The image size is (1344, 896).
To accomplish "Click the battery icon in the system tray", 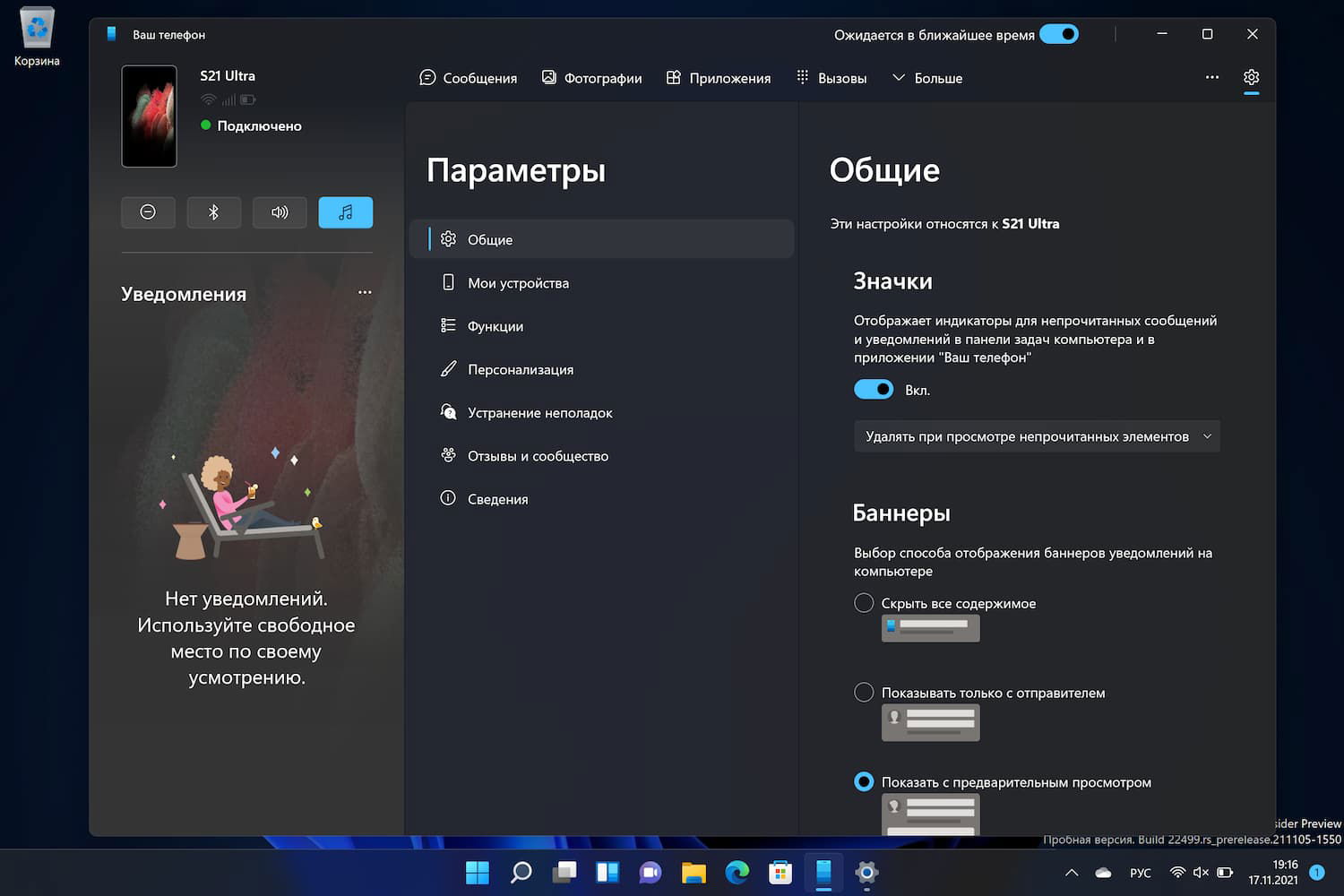I will pyautogui.click(x=1225, y=873).
